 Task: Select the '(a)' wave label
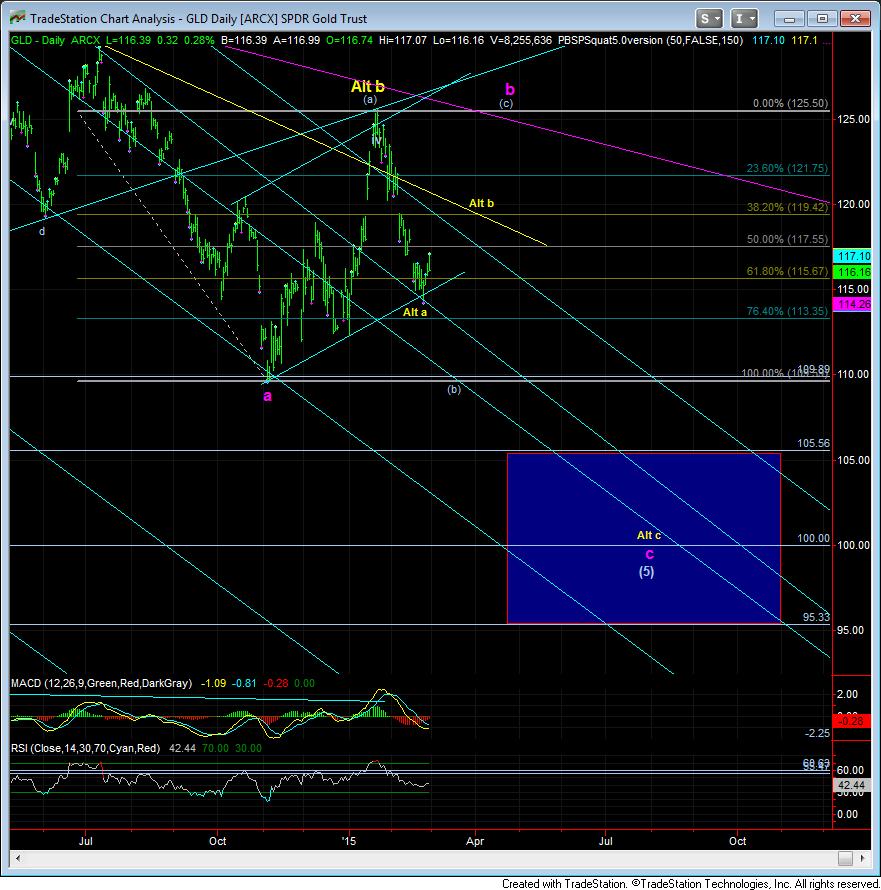pos(370,100)
